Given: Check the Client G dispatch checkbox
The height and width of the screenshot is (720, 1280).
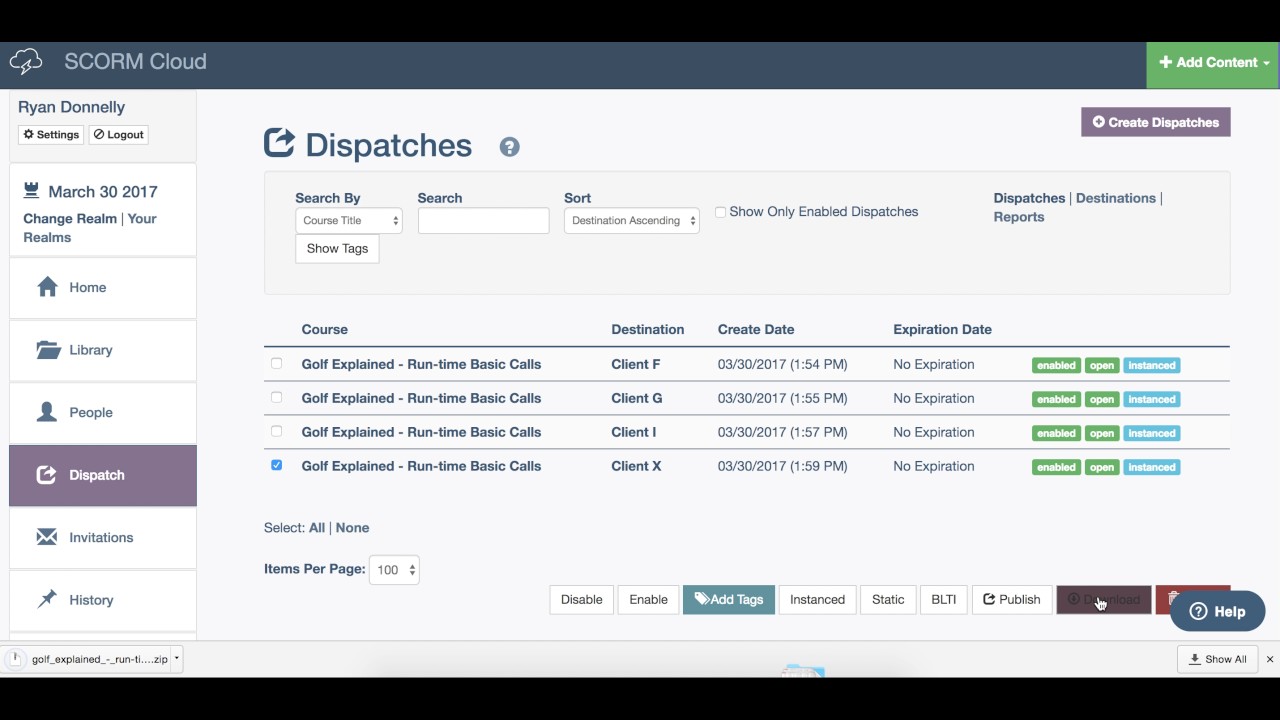Looking at the screenshot, I should [276, 398].
